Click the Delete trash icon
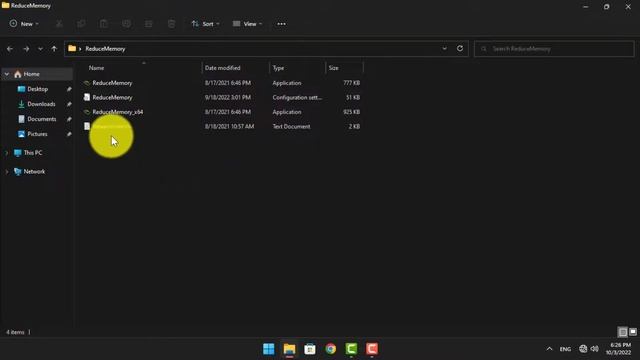The height and width of the screenshot is (360, 640). [x=171, y=24]
